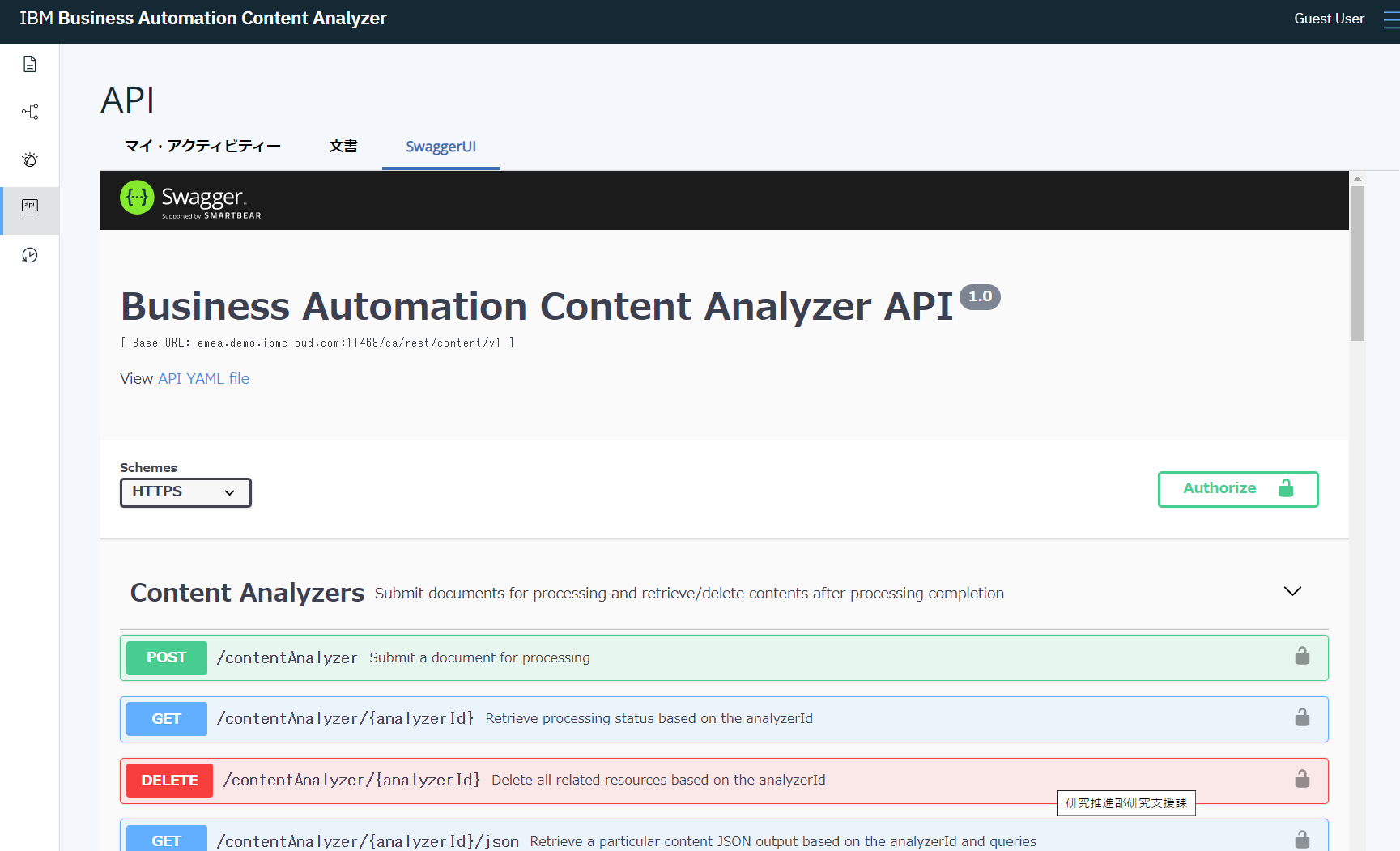Click the lock icon on the DELETE endpoint
The image size is (1400, 851).
(x=1302, y=779)
